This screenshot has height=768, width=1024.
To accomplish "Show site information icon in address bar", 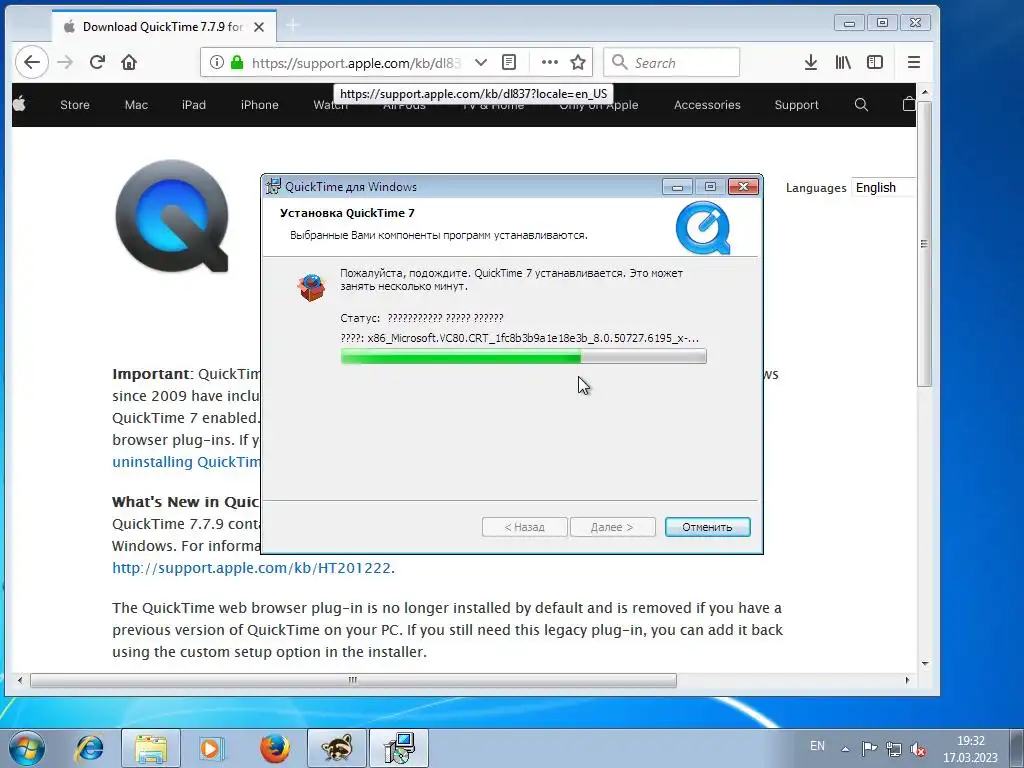I will [x=217, y=62].
